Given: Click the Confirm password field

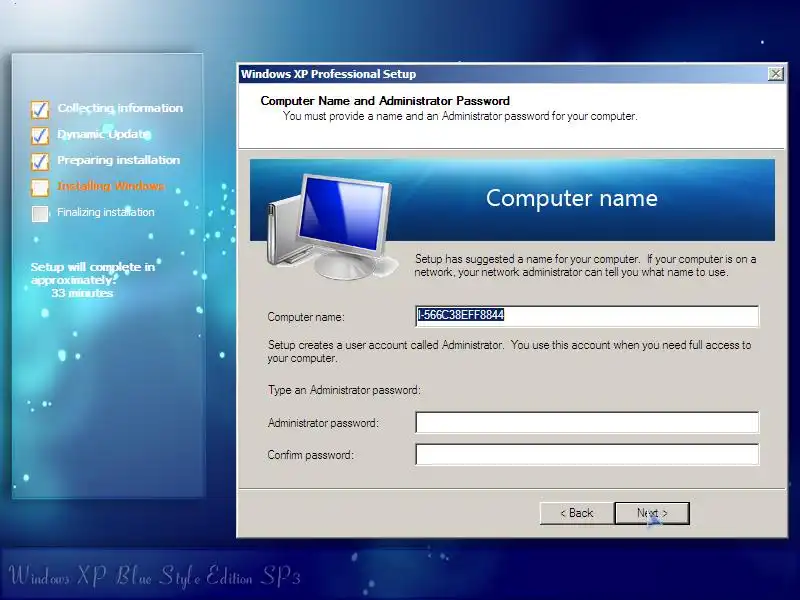Looking at the screenshot, I should coord(587,454).
